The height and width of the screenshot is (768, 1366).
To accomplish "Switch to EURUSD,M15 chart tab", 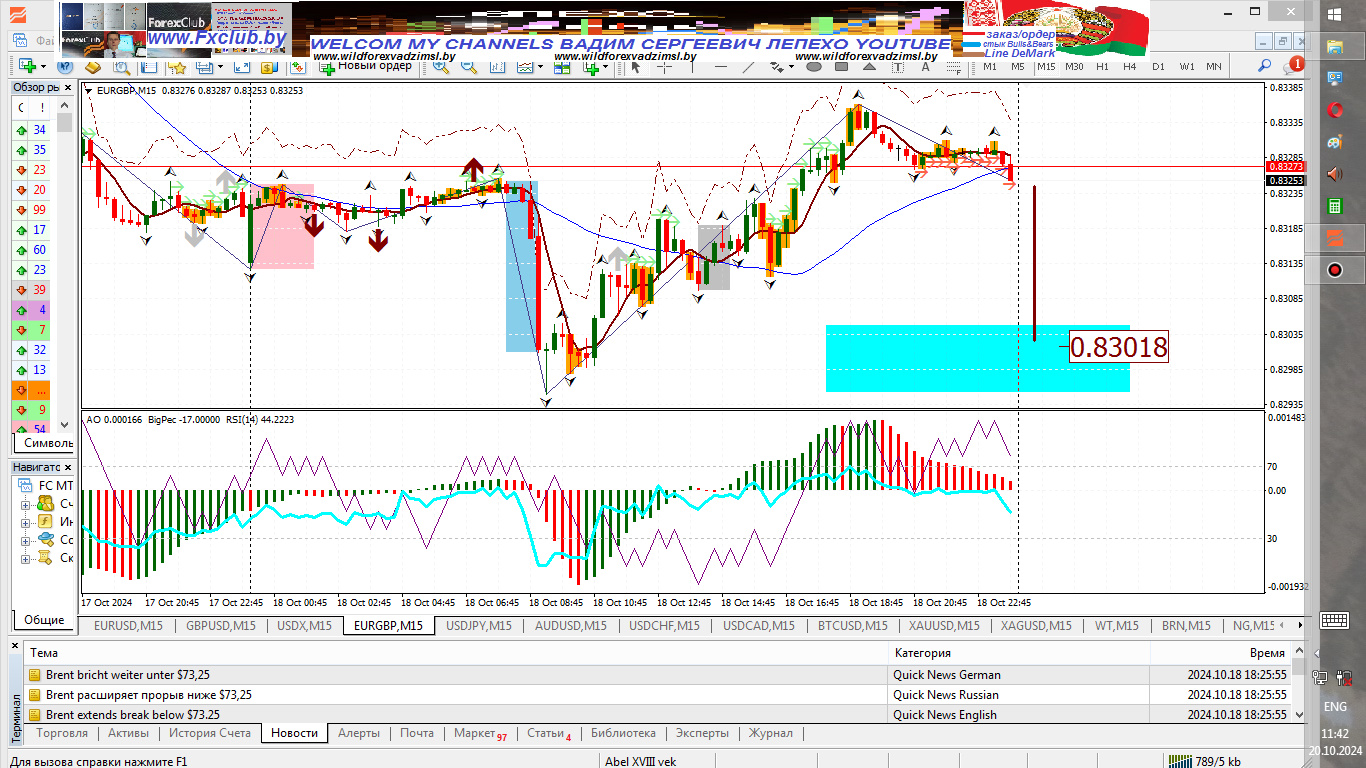I will point(128,626).
